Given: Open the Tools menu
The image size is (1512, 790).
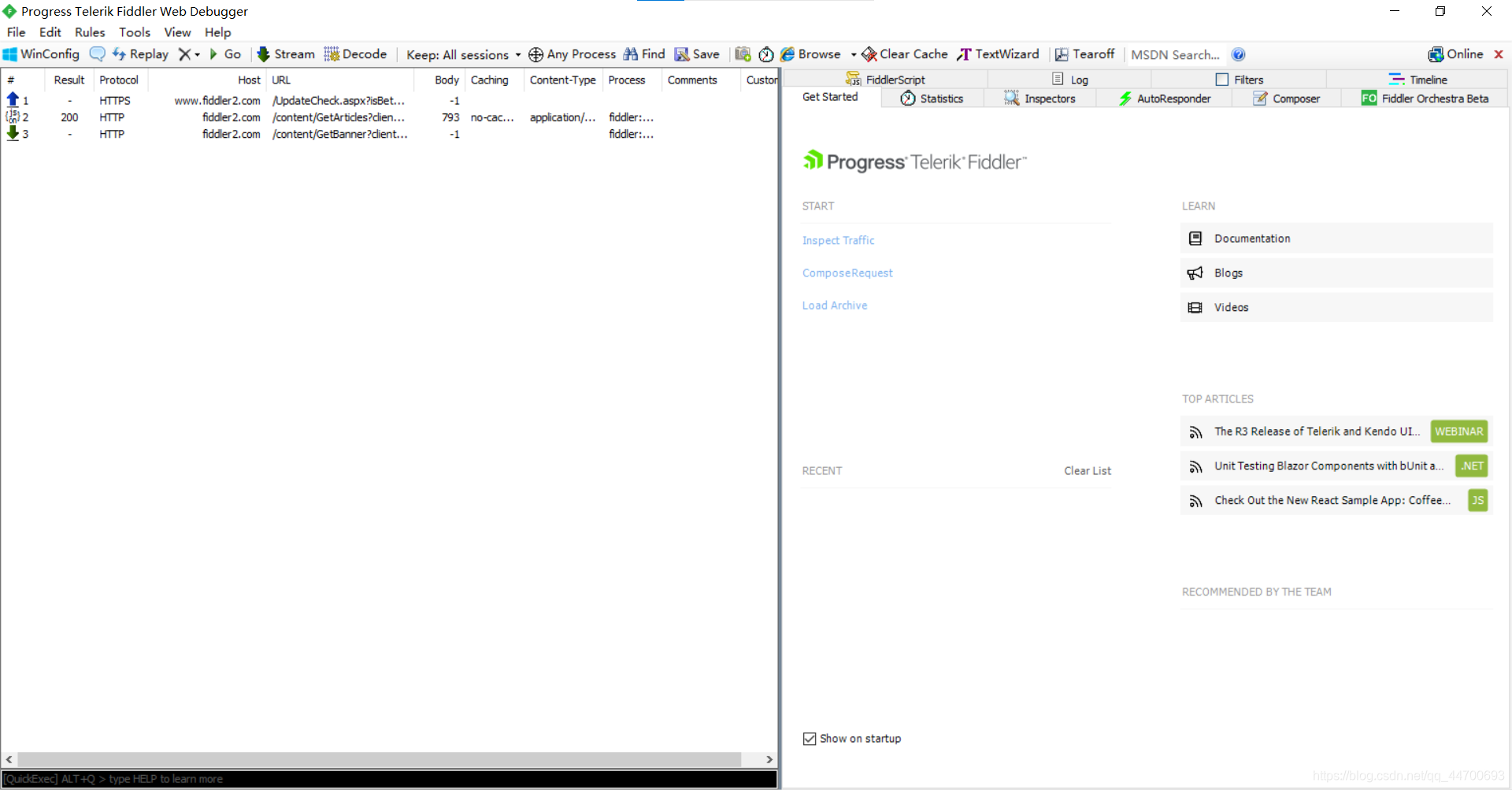Looking at the screenshot, I should click(x=135, y=32).
